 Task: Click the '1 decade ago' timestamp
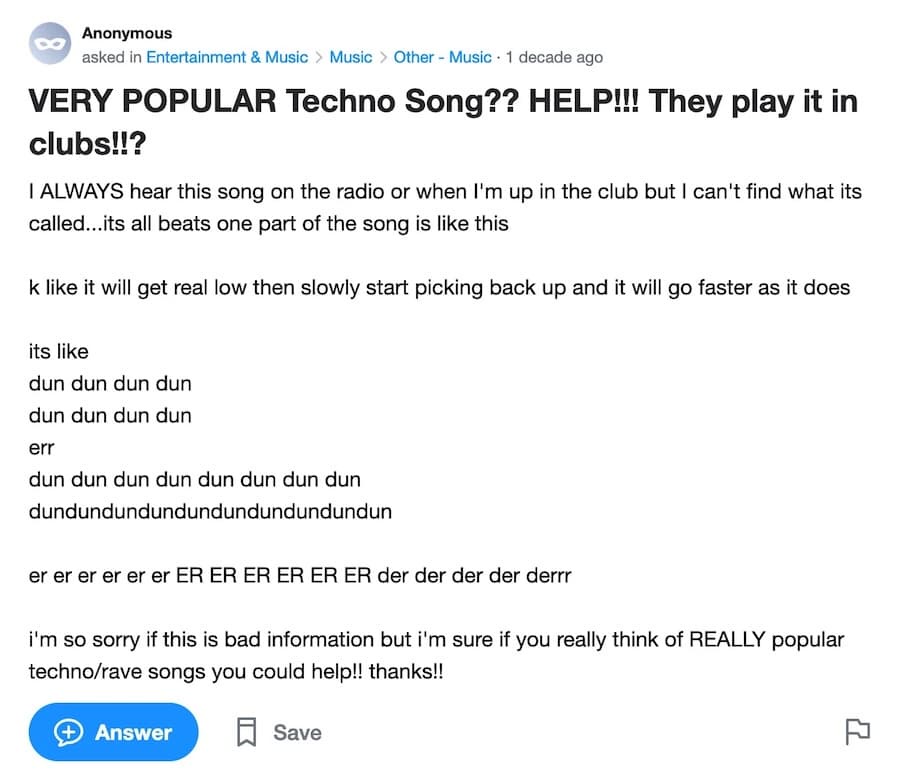pos(554,57)
